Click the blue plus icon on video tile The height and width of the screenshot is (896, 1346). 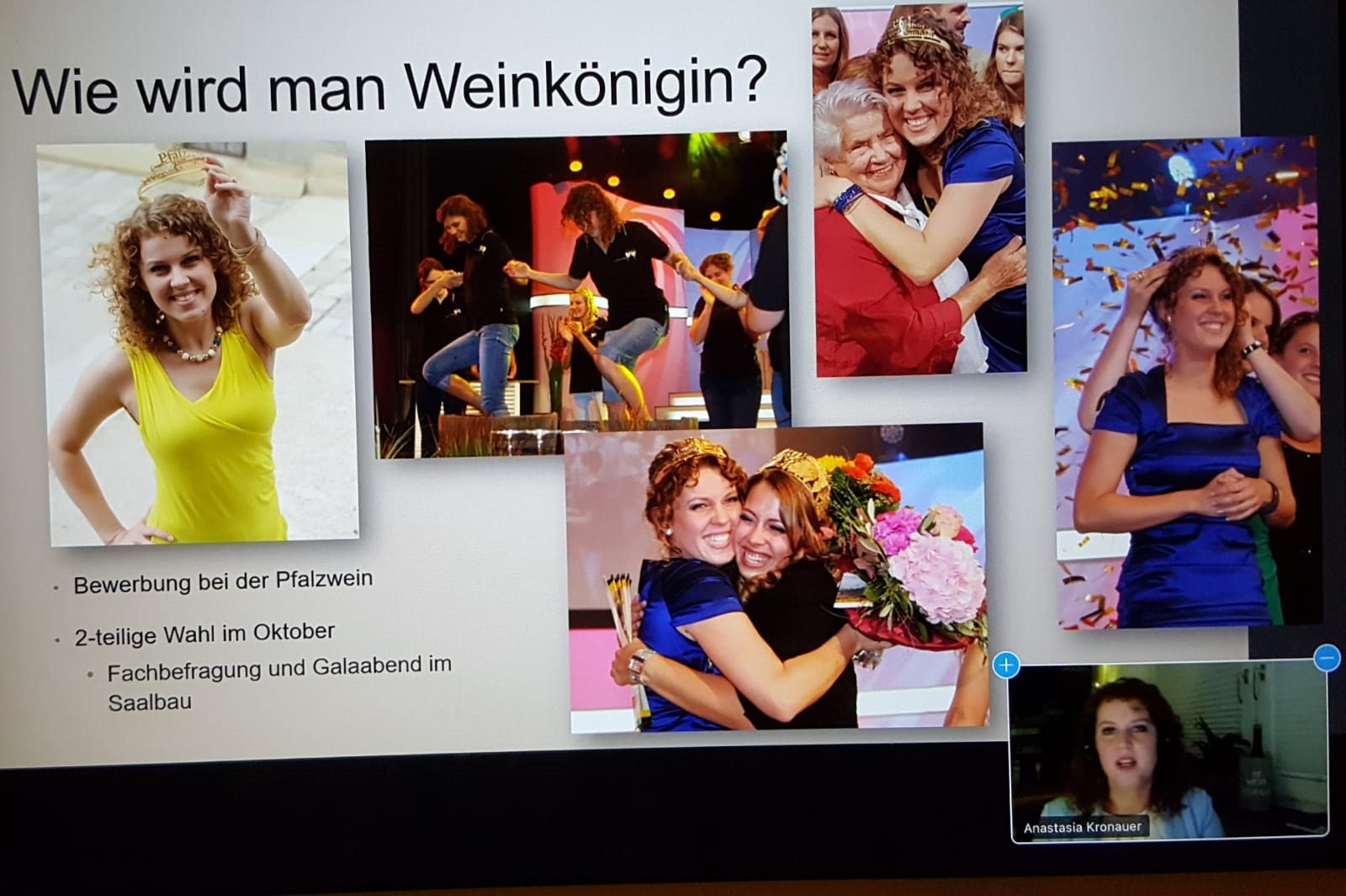[x=1006, y=665]
